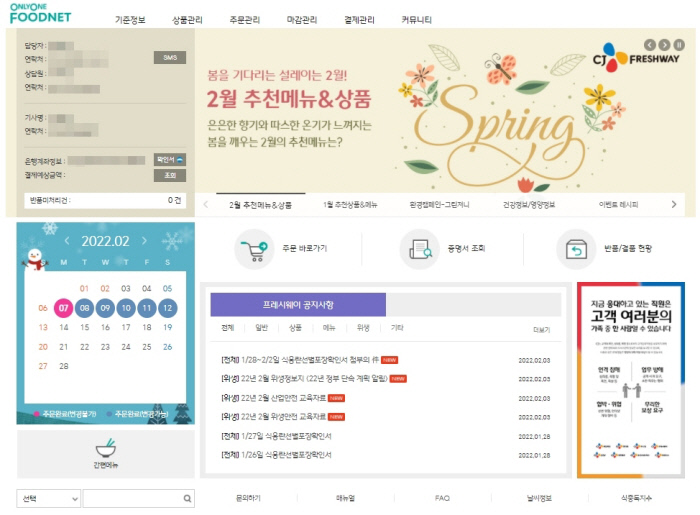Screen dimensions: 700x515
Task: Click the 반품미처리건 count box
Action: pos(105,200)
